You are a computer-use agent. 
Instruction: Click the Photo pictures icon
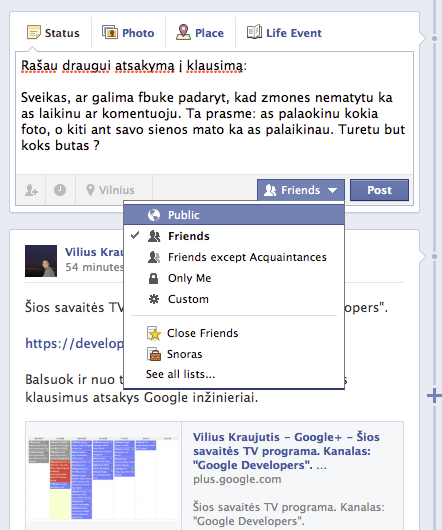tap(110, 32)
